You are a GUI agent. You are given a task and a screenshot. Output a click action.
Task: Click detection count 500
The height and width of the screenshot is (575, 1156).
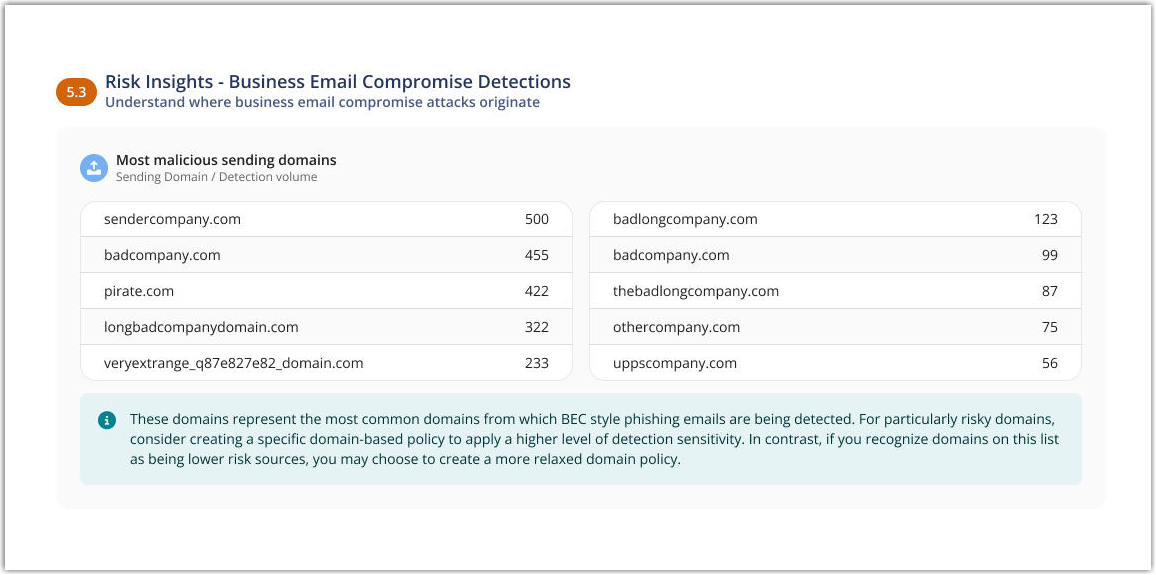coord(536,219)
